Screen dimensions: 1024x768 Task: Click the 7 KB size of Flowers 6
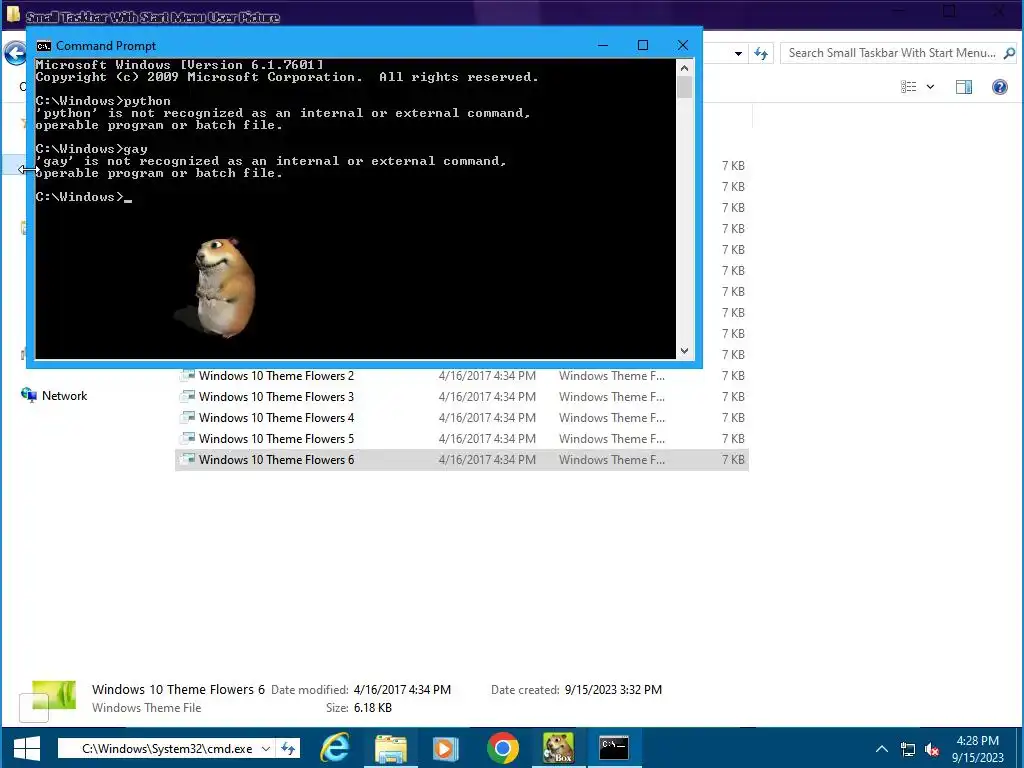(733, 459)
